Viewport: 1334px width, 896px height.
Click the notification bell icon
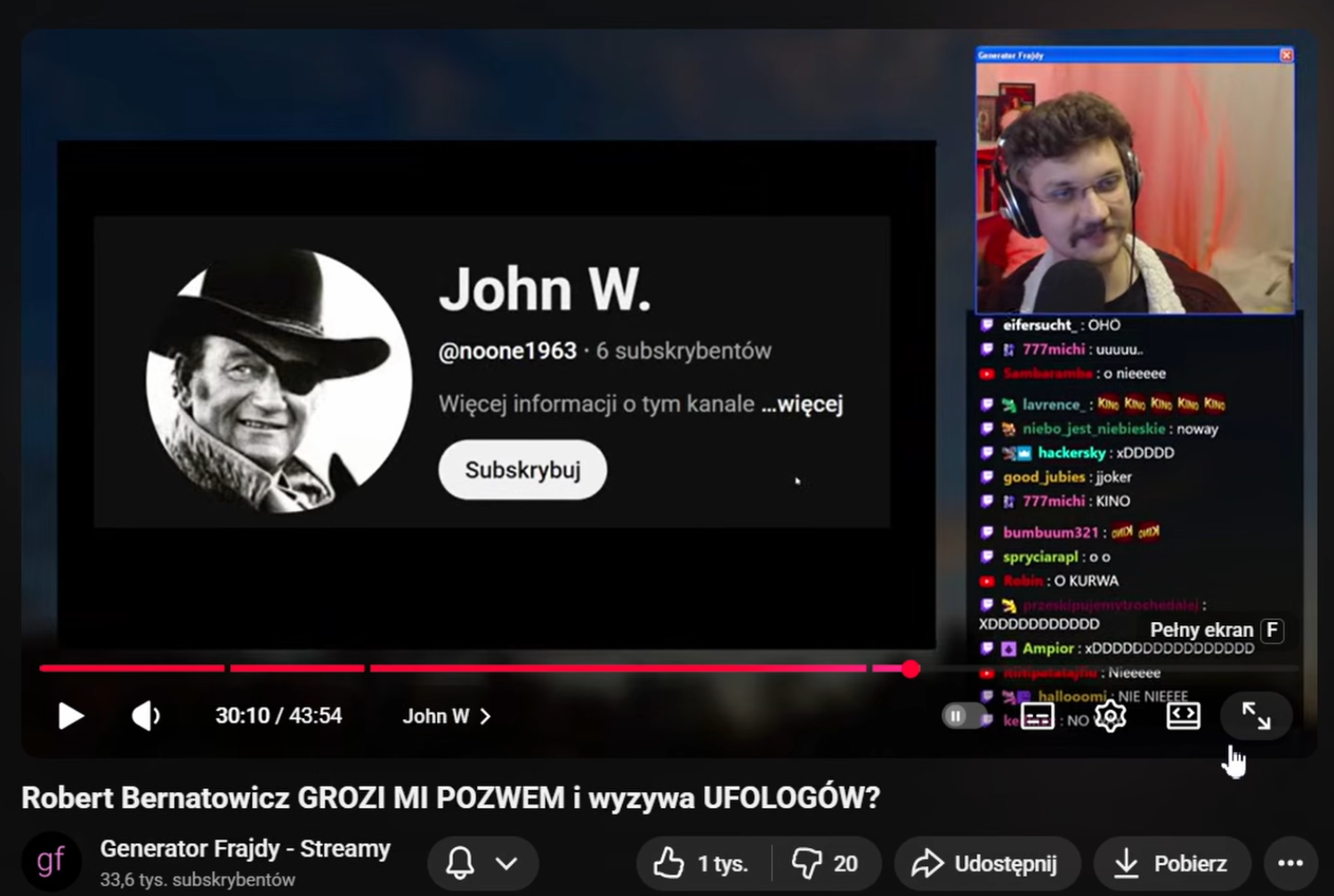[460, 863]
